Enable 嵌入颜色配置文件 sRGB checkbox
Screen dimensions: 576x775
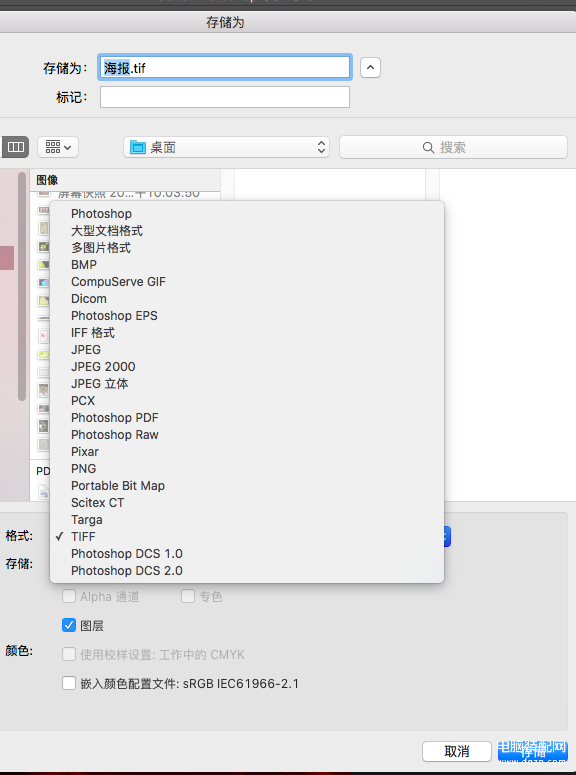pyautogui.click(x=69, y=684)
